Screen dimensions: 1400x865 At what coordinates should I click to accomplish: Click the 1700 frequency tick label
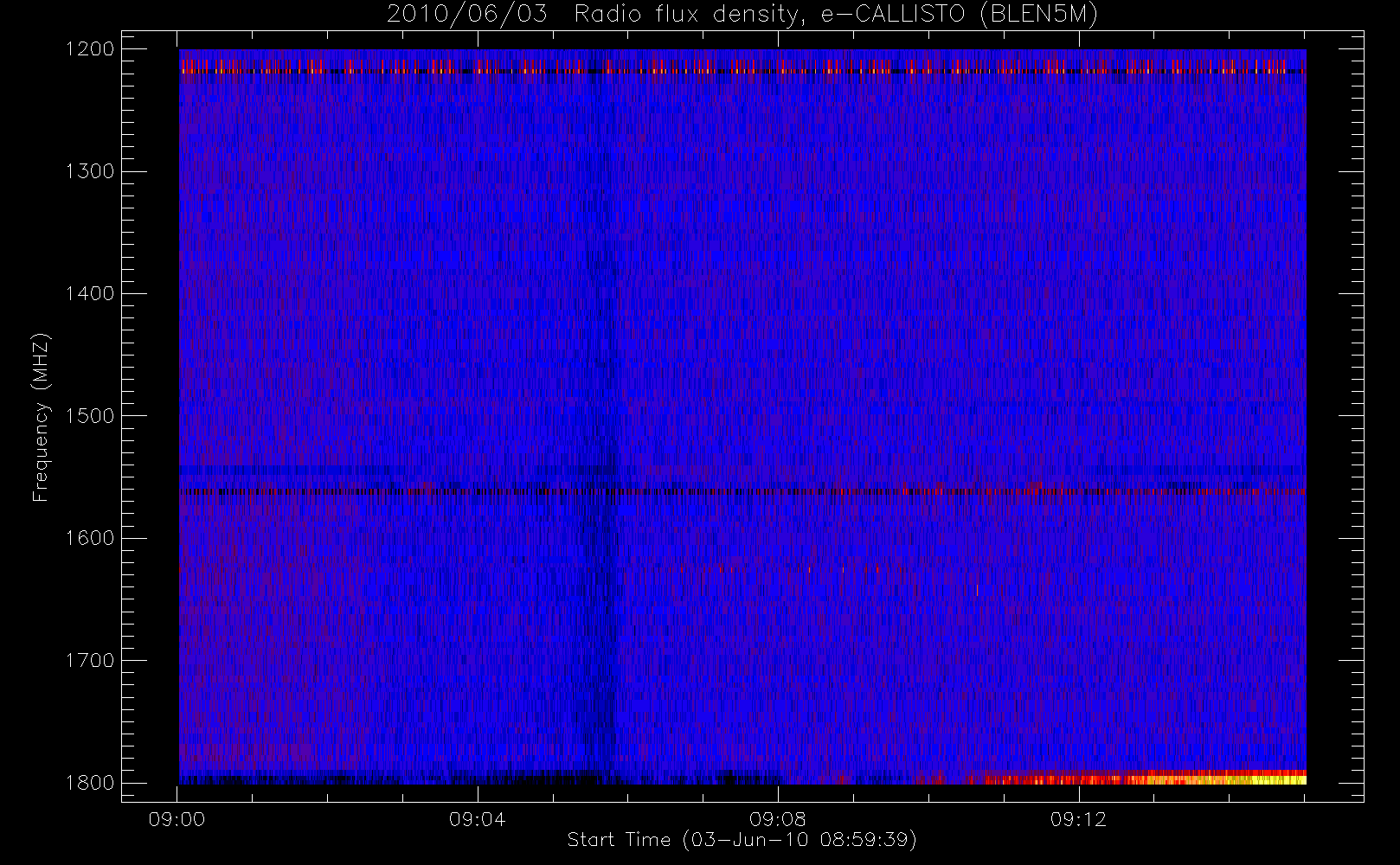point(90,660)
